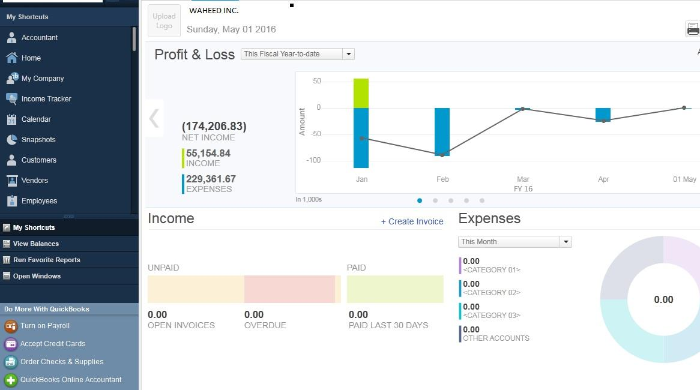Click the Upload Logo button
The width and height of the screenshot is (700, 390).
[164, 21]
